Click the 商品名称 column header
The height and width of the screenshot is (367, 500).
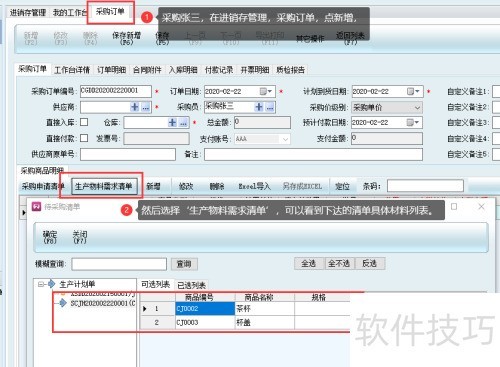265,297
